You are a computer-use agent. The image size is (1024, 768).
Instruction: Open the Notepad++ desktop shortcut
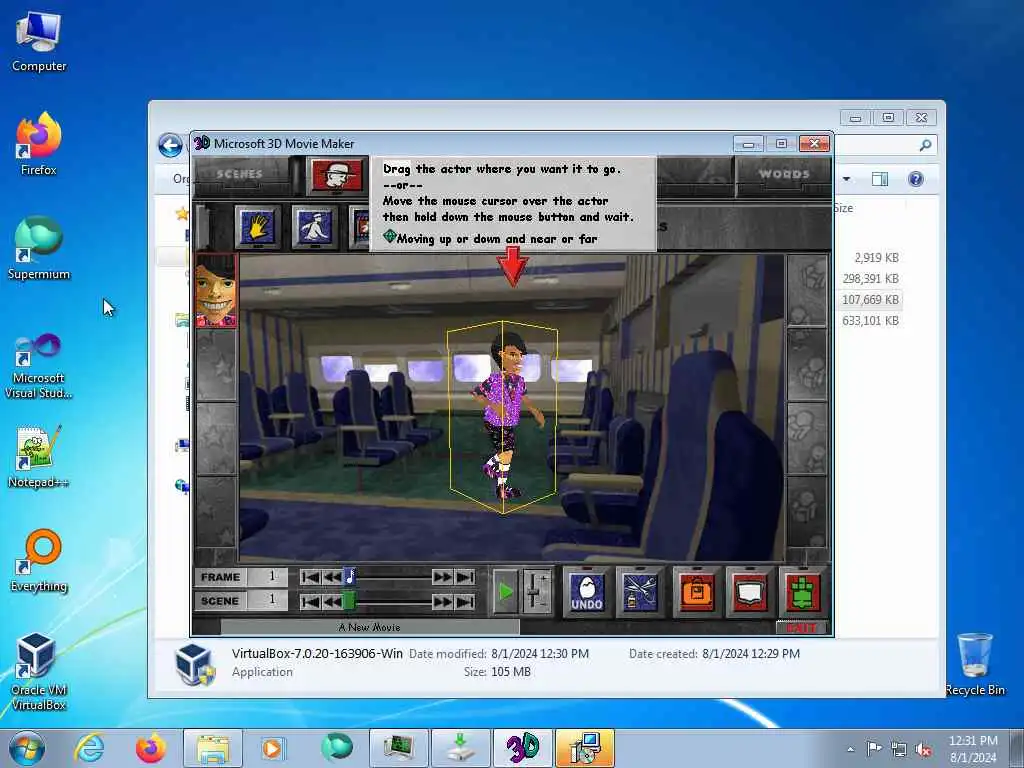pos(39,456)
